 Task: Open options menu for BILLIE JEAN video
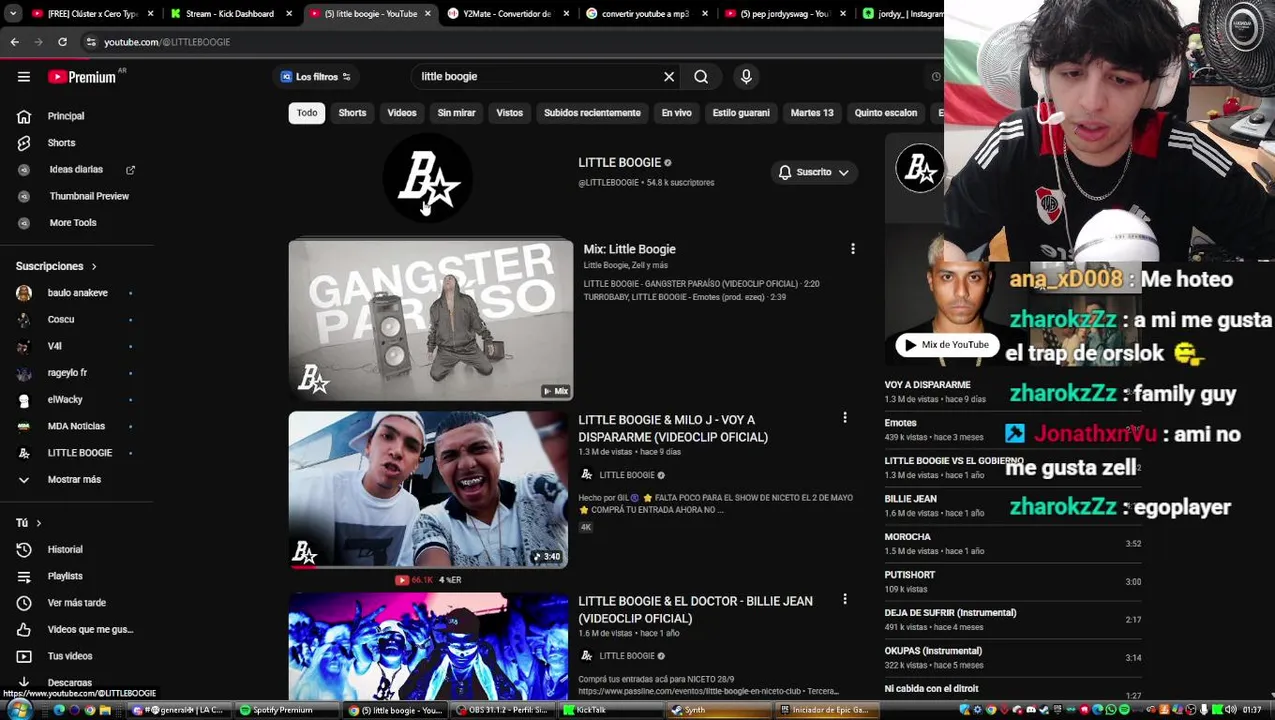coord(845,599)
